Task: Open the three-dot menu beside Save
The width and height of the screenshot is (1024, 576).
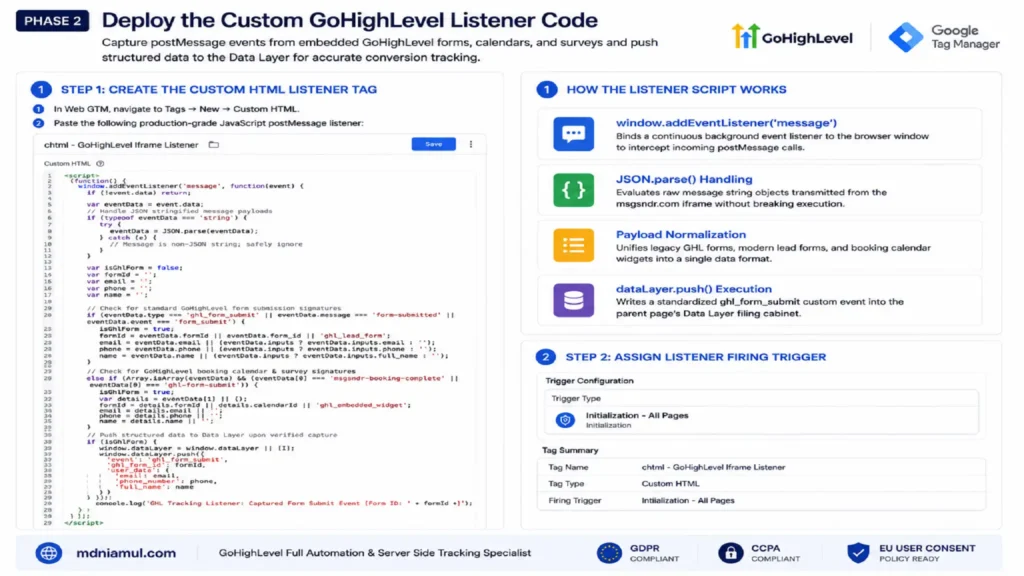Action: [x=471, y=144]
